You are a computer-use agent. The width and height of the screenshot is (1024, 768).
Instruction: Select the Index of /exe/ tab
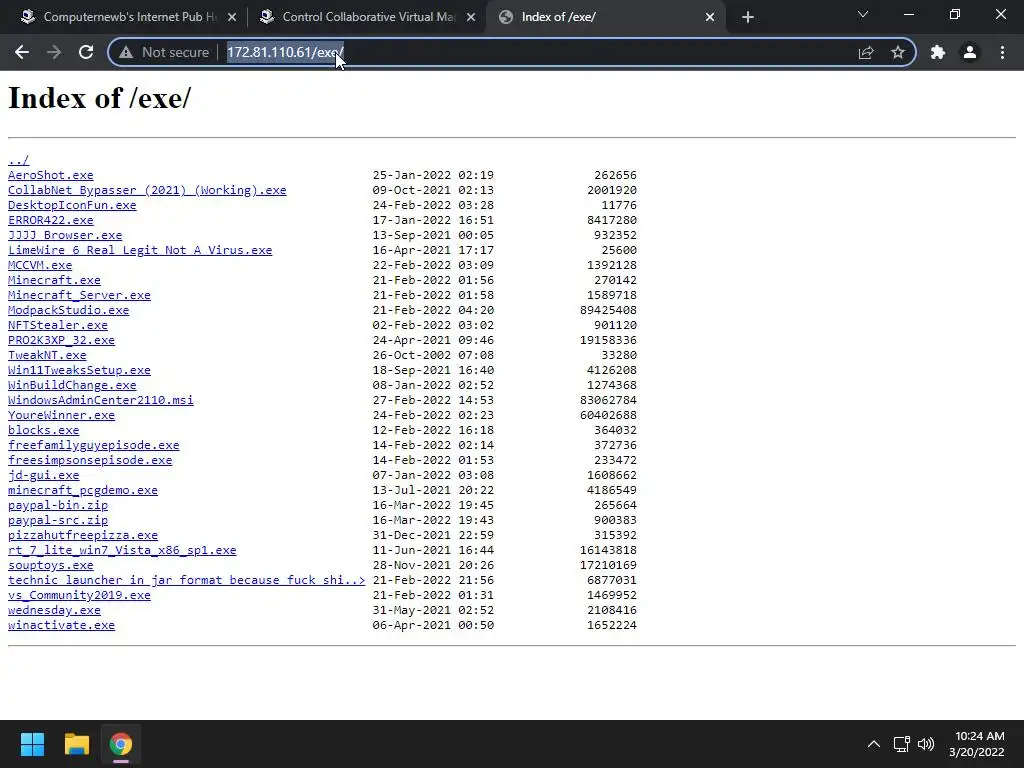tap(606, 17)
